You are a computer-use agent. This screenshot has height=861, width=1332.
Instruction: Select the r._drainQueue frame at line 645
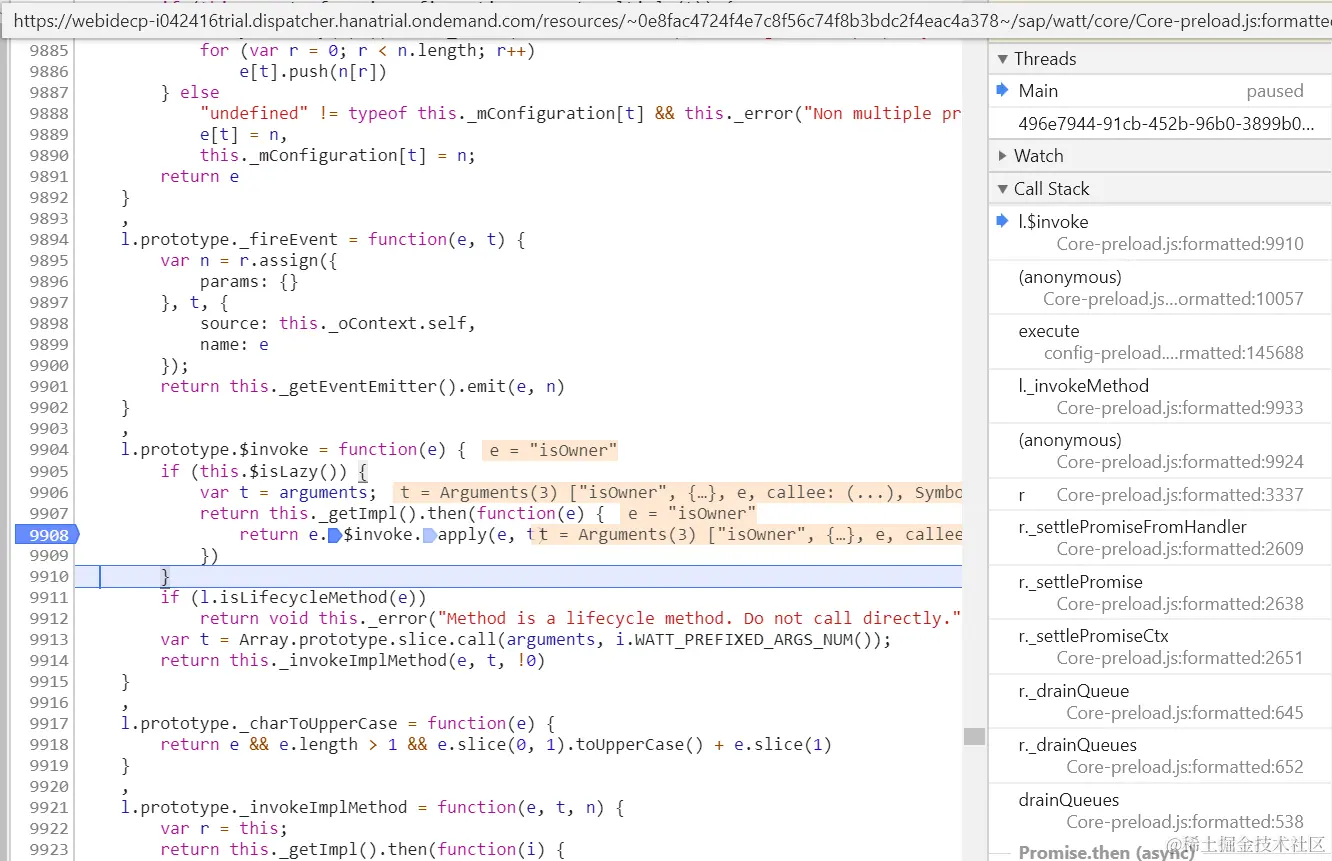click(1160, 701)
